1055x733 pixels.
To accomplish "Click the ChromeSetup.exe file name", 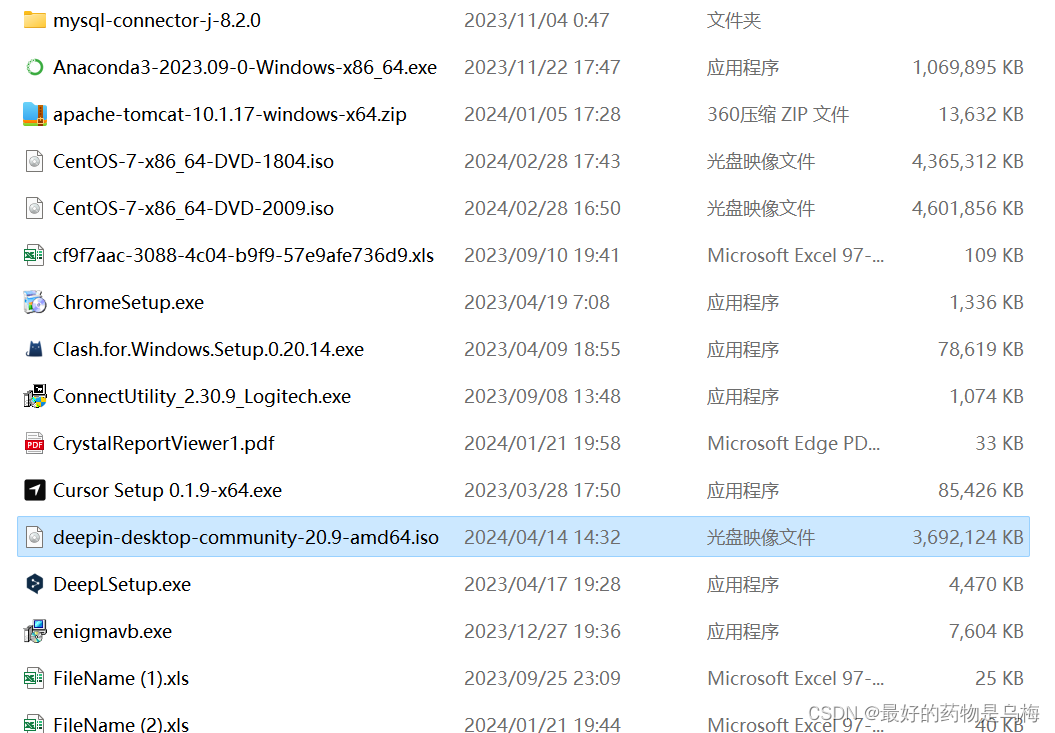I will pyautogui.click(x=128, y=302).
